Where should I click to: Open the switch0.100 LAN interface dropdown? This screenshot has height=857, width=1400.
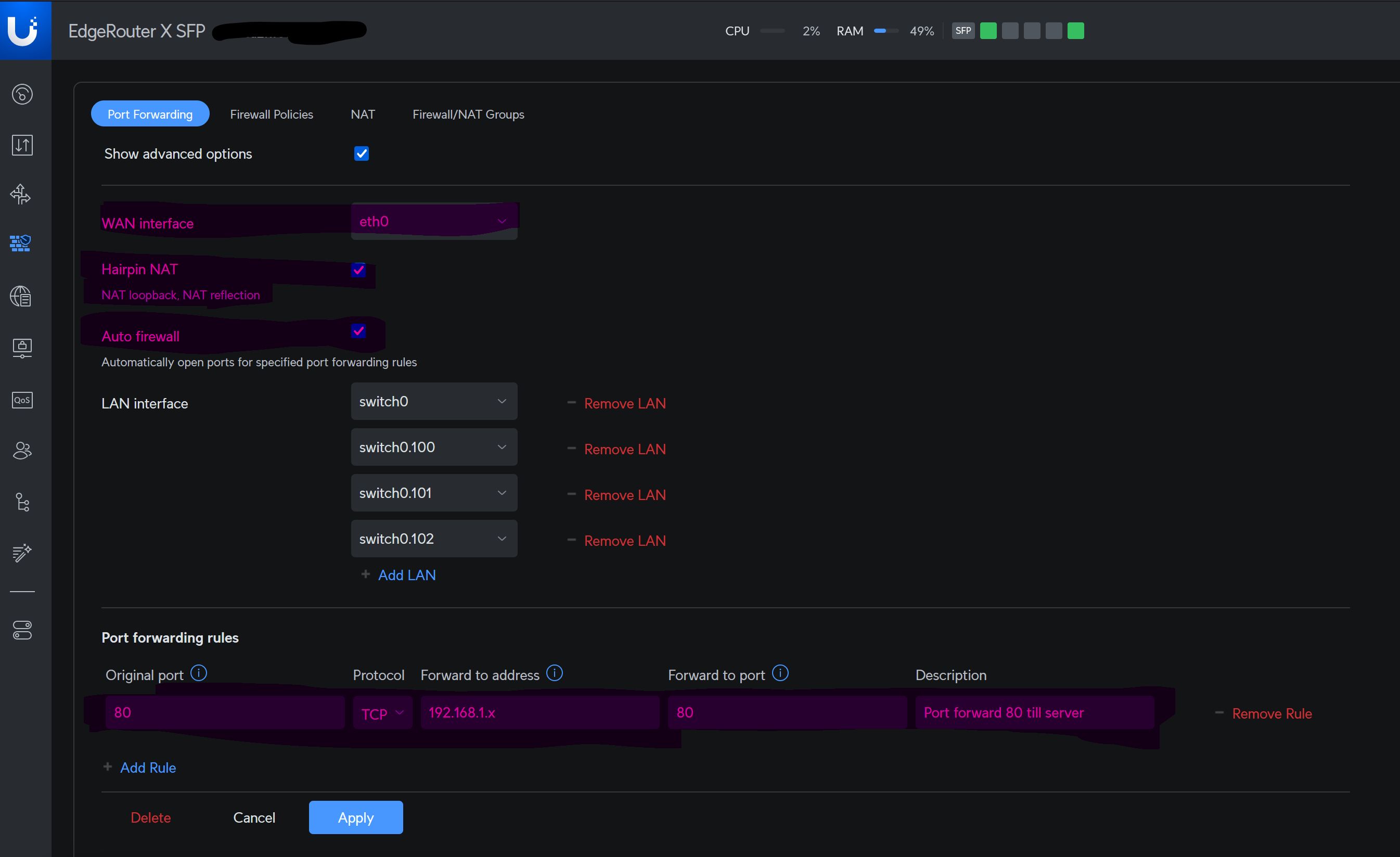(x=434, y=447)
